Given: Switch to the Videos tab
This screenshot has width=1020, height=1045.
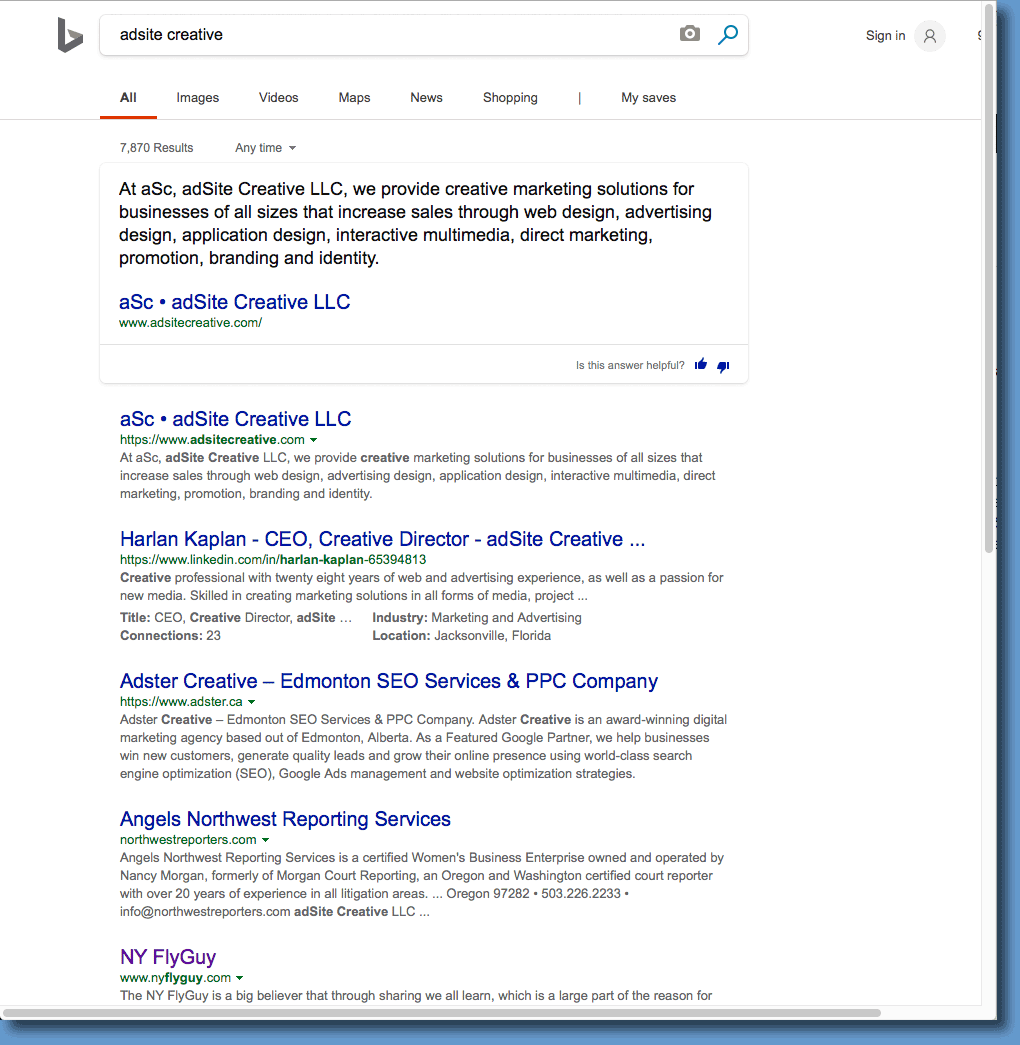Looking at the screenshot, I should click(279, 98).
